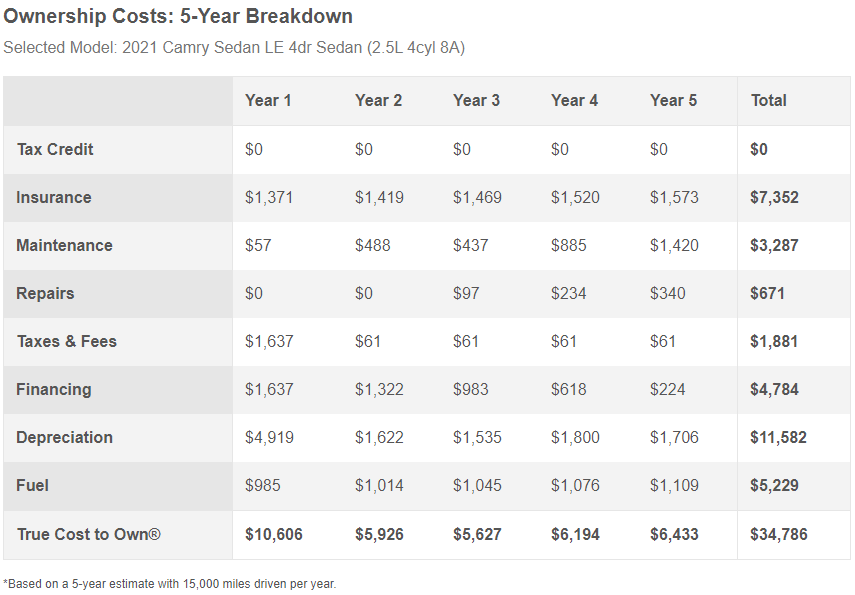Click the Fuel row label
The height and width of the screenshot is (595, 855).
(x=33, y=485)
